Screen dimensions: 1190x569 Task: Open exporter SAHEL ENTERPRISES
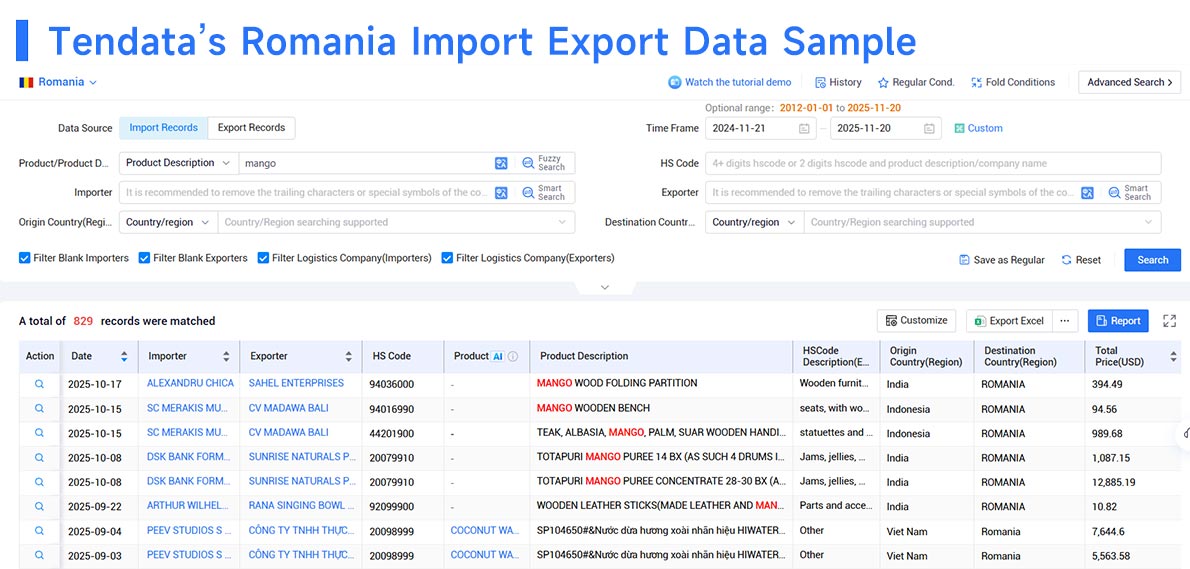(296, 383)
